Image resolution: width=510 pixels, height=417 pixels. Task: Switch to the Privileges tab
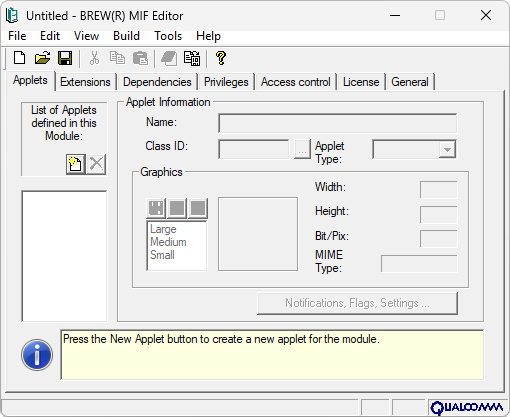[226, 82]
